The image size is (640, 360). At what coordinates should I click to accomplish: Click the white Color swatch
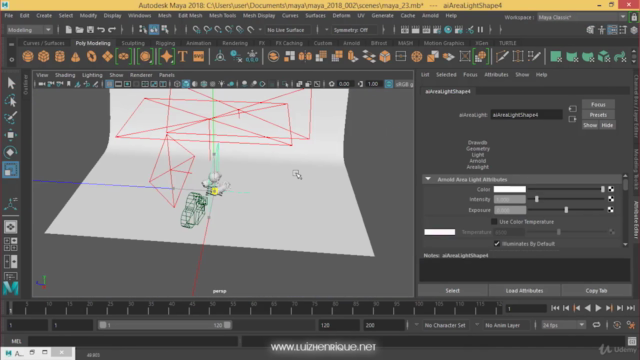point(509,189)
